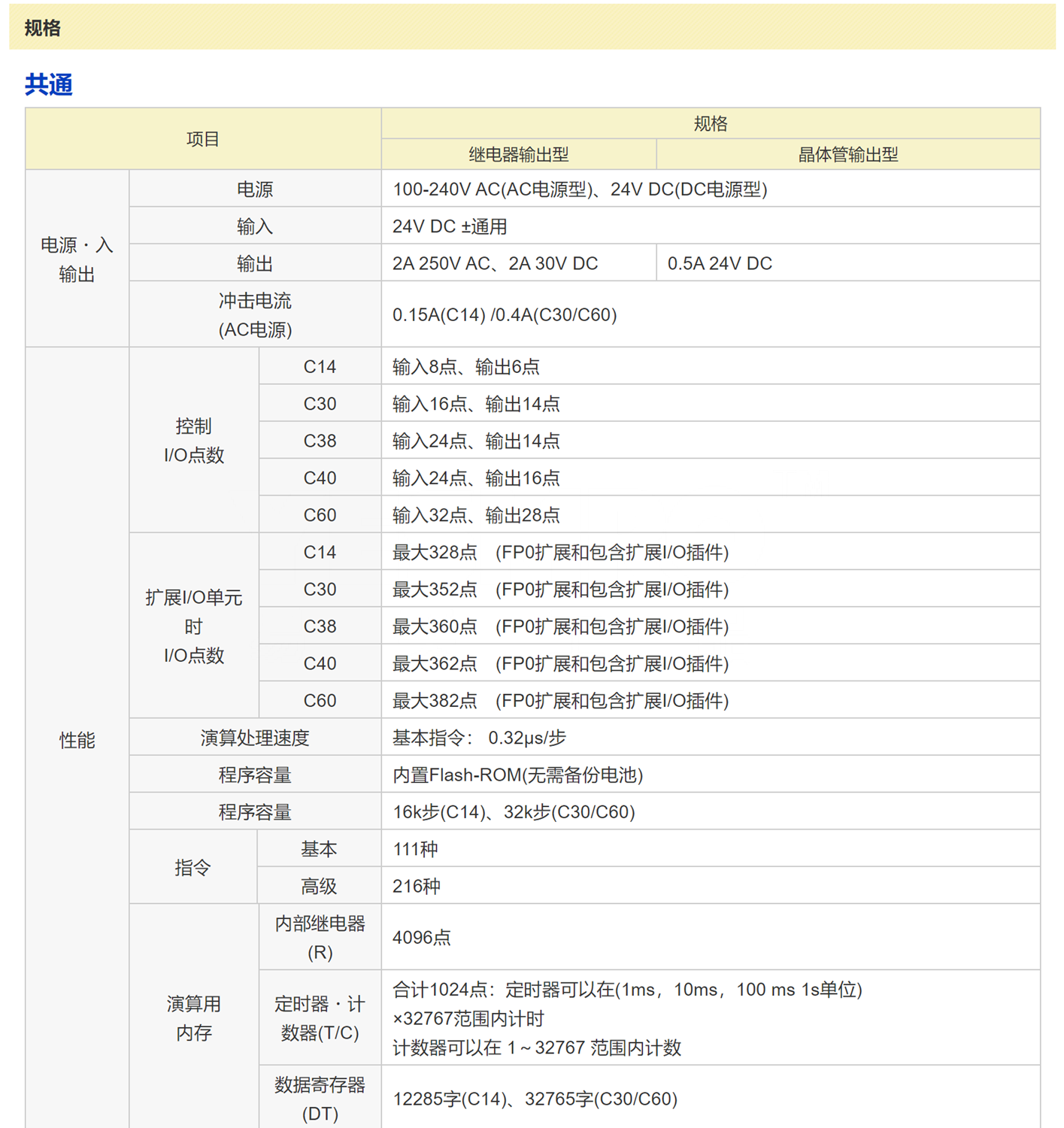Click the 电源・入输出 group cell

(77, 259)
